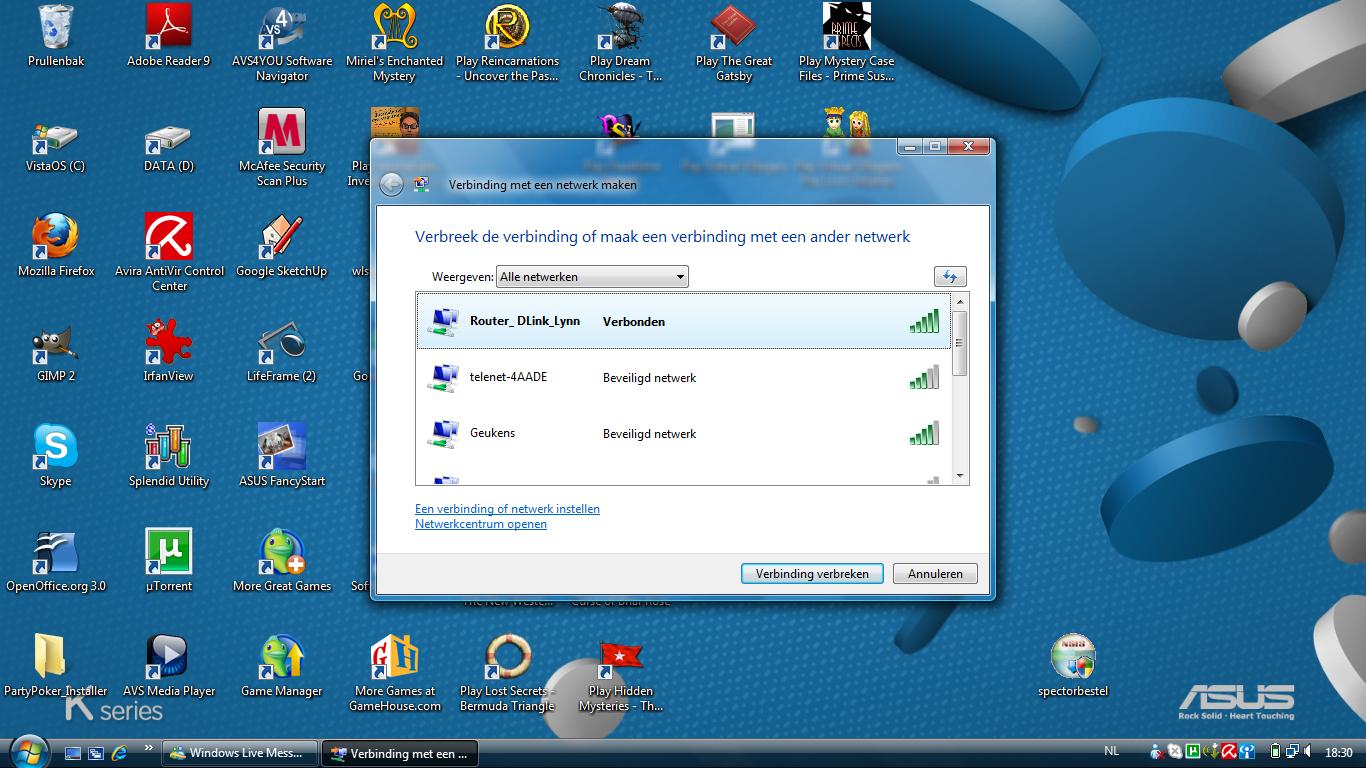Select the Geukens network row

tap(683, 433)
